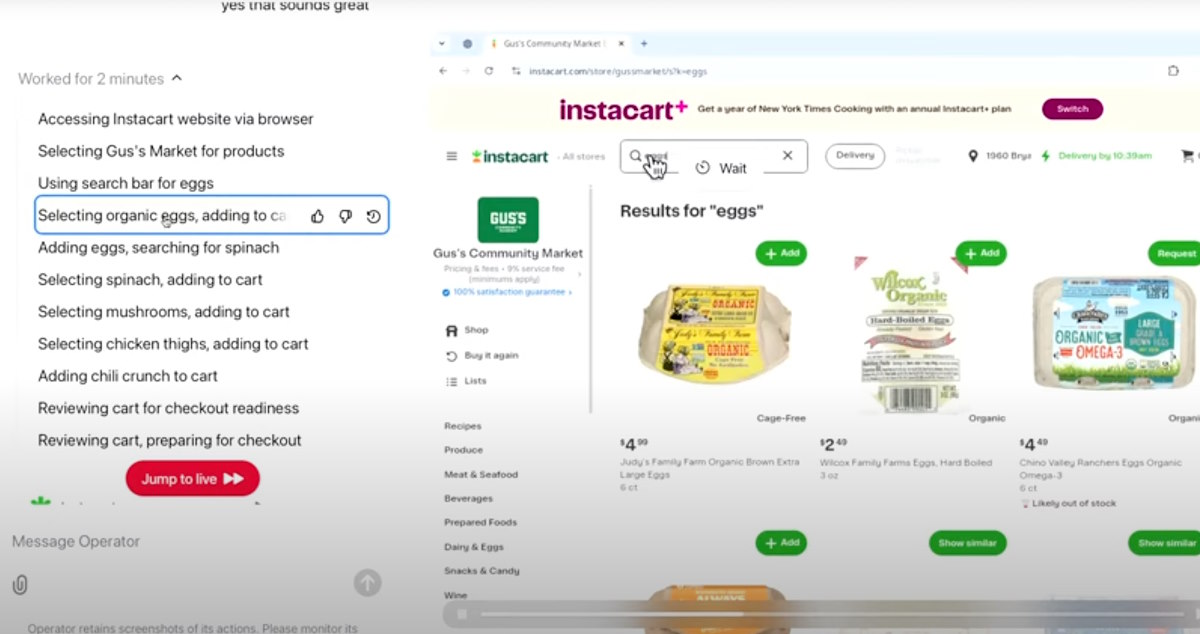Click the paperclip attach icon
The height and width of the screenshot is (634, 1200).
(x=20, y=585)
